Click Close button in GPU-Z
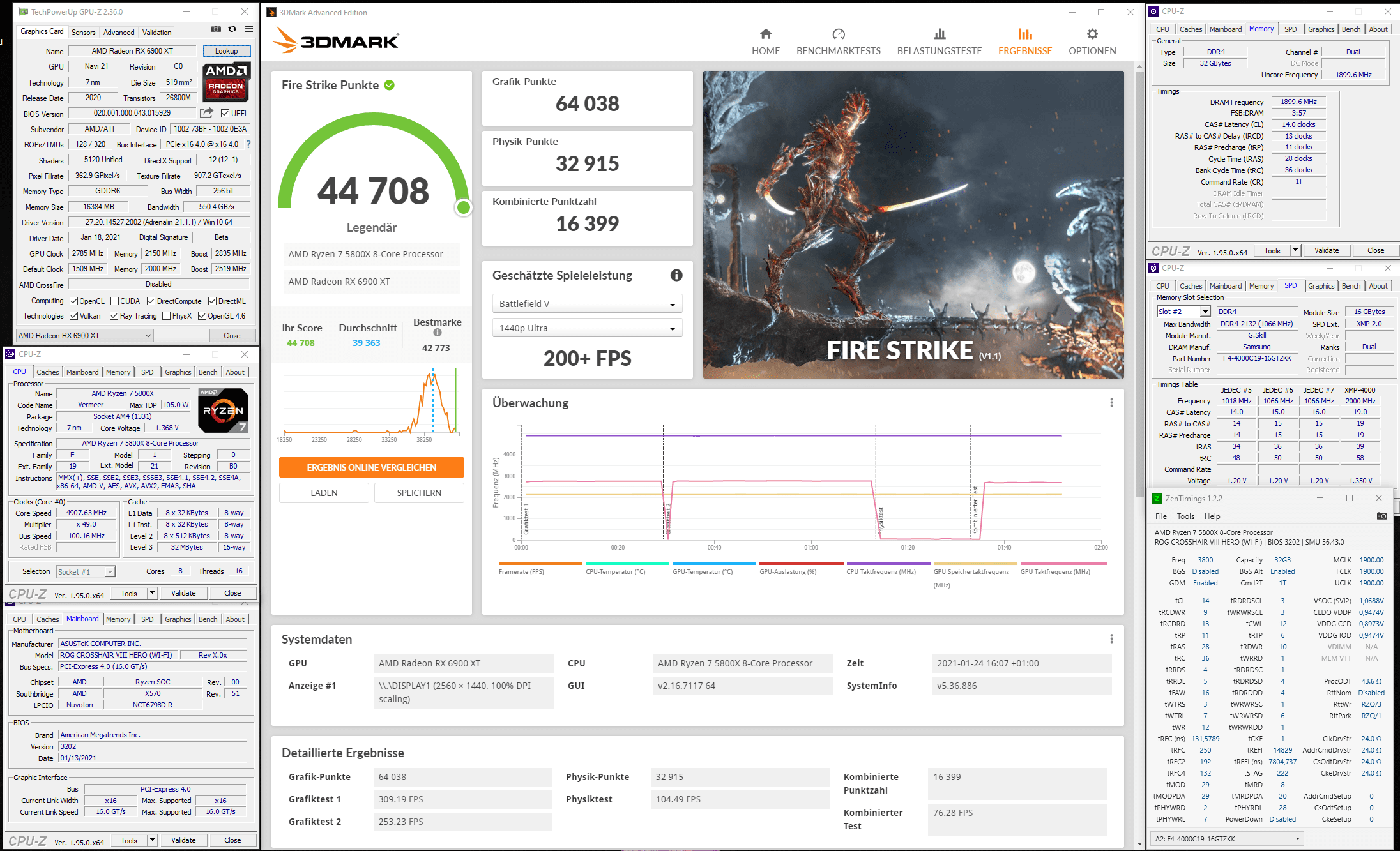 point(232,336)
